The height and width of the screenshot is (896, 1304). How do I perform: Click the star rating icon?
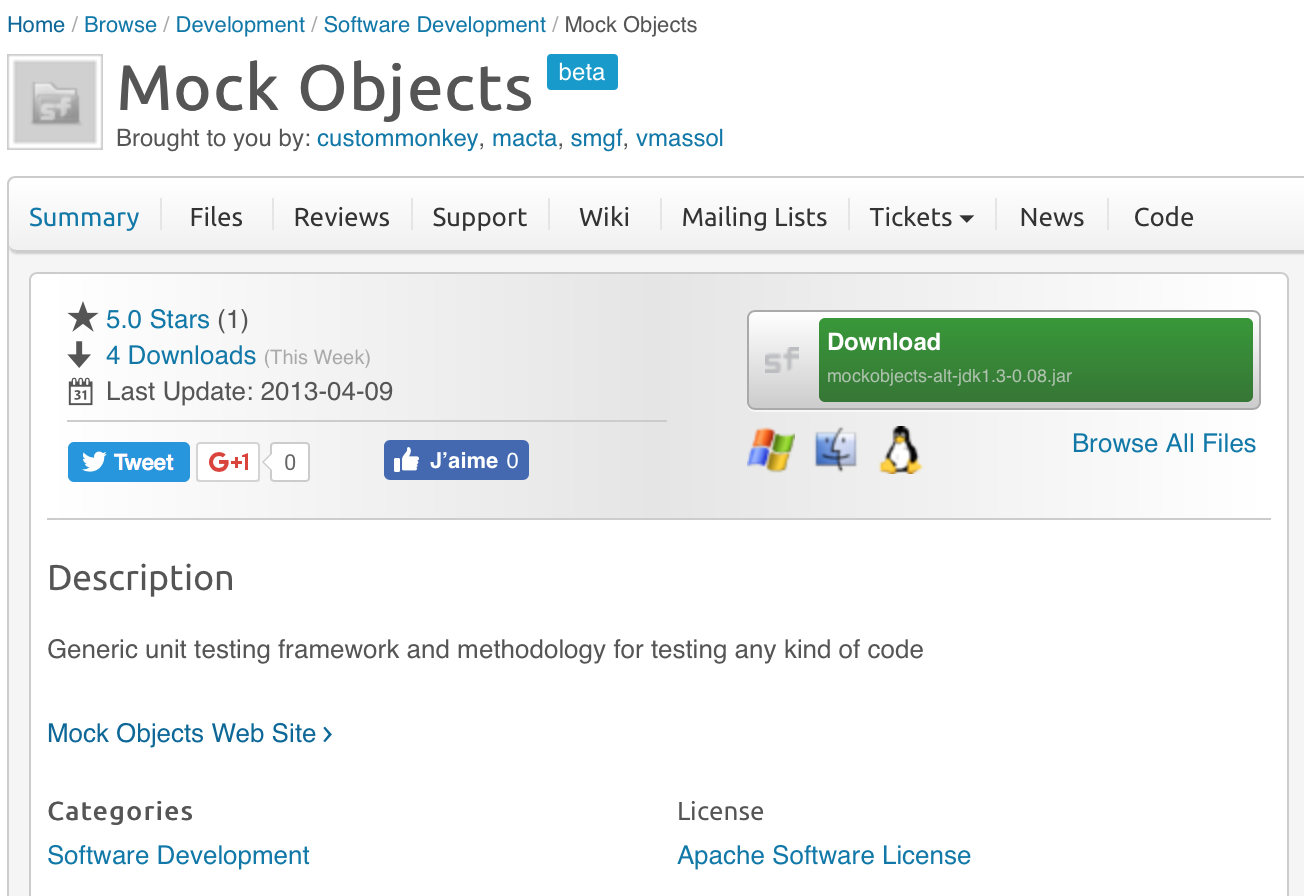pyautogui.click(x=82, y=317)
